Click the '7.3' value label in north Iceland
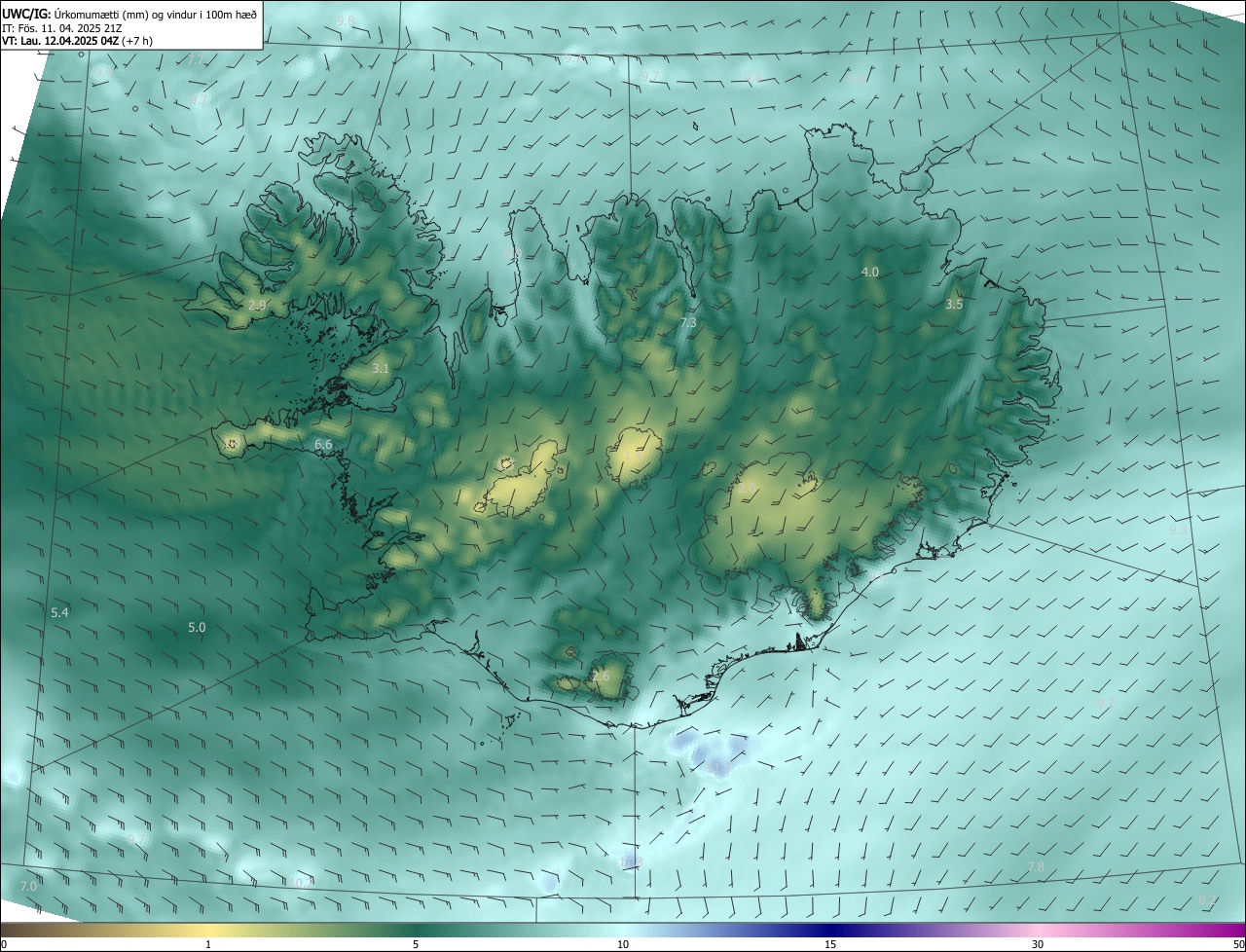The height and width of the screenshot is (952, 1246). [x=688, y=322]
